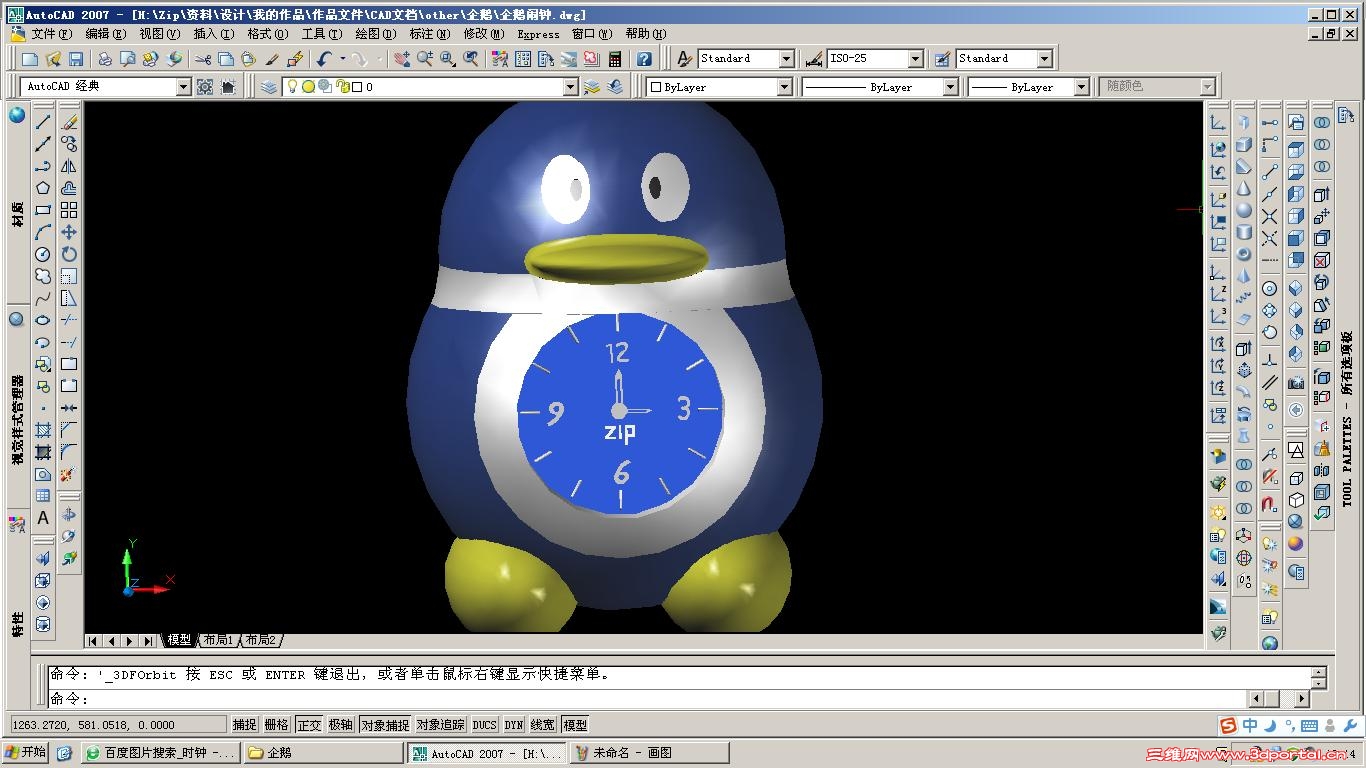The image size is (1366, 768).
Task: Create a new drawing file
Action: 30,59
